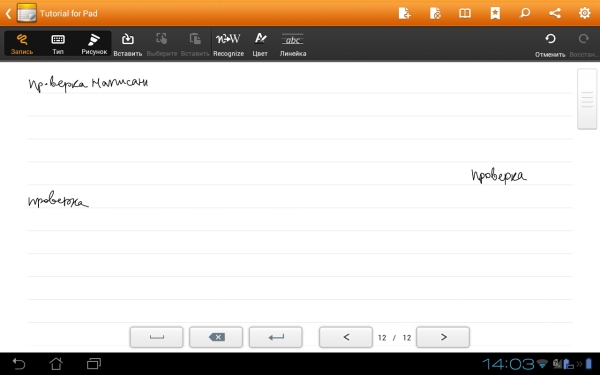600x375 pixels.
Task: Switch to Рисунок drawing mode
Action: (x=94, y=44)
